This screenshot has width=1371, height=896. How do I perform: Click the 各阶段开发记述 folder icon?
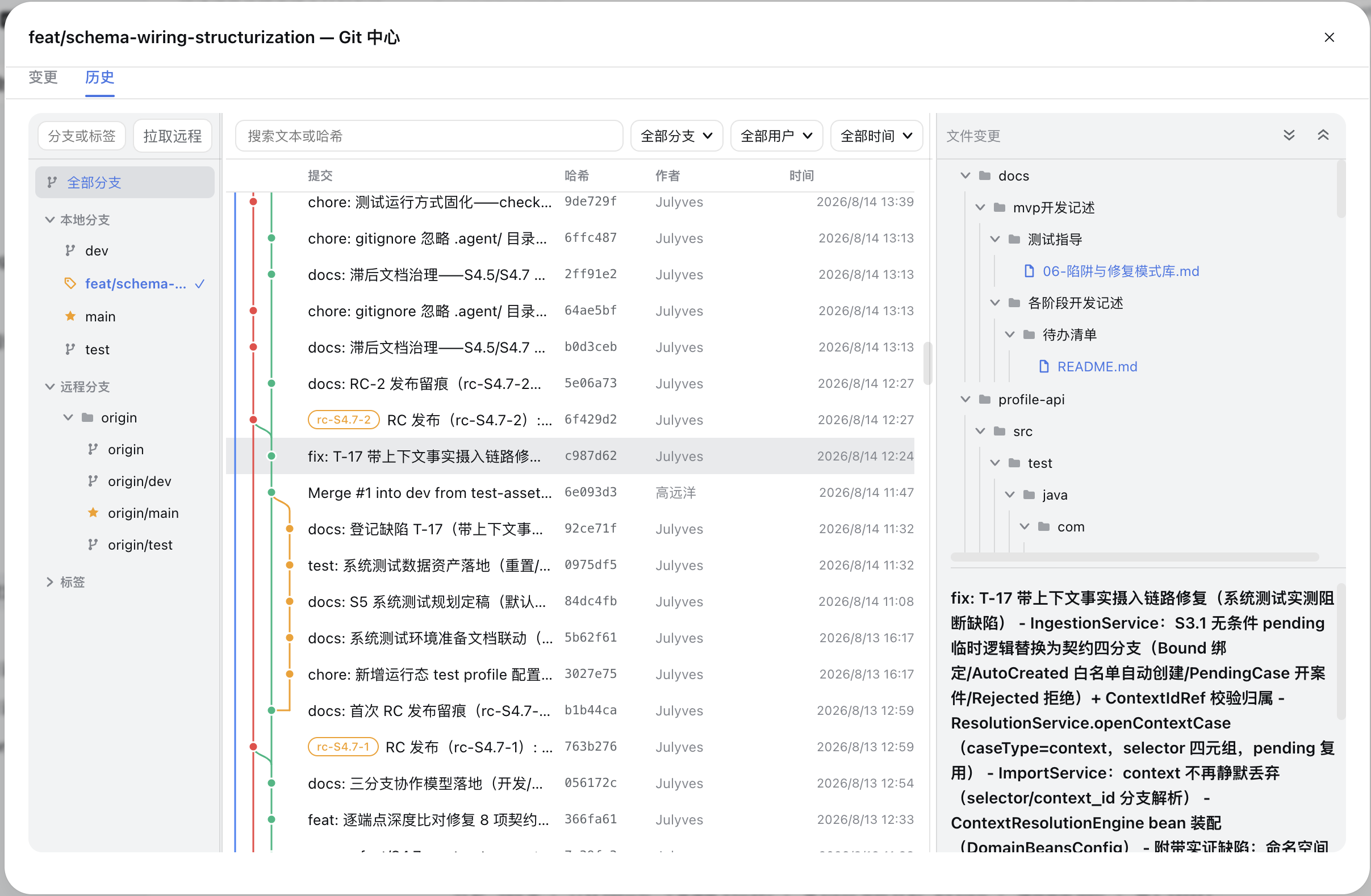coord(1014,303)
